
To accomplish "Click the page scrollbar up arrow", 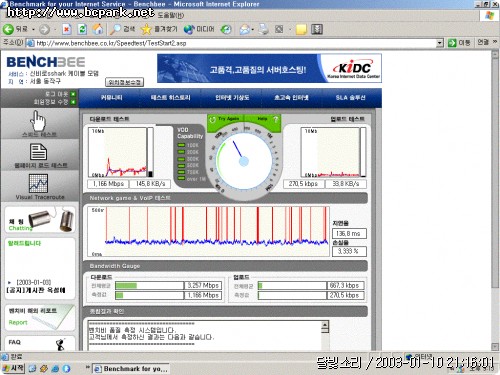I will (x=495, y=54).
